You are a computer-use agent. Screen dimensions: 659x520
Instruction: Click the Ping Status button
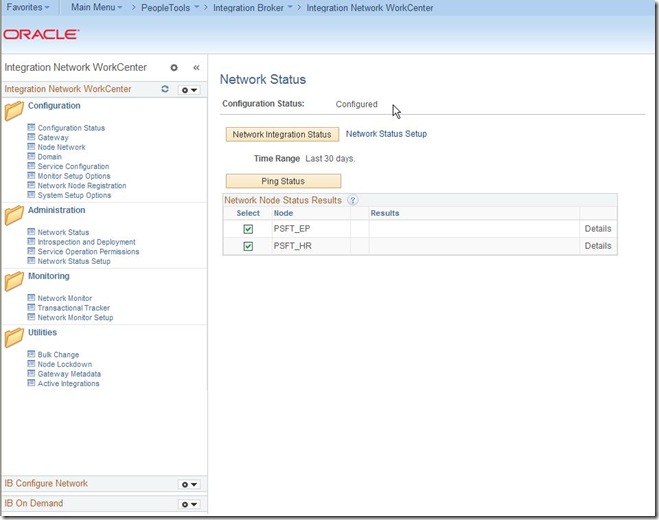click(283, 181)
